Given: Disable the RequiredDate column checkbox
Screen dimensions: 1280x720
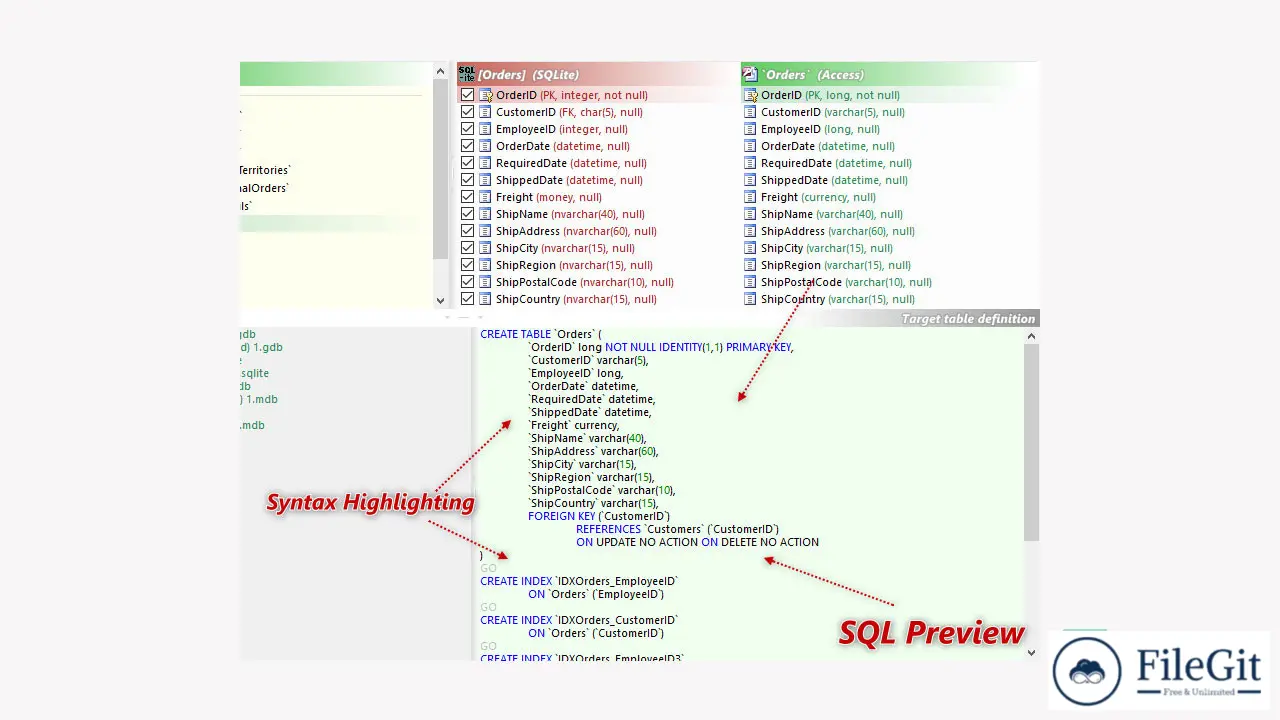Looking at the screenshot, I should pos(467,163).
